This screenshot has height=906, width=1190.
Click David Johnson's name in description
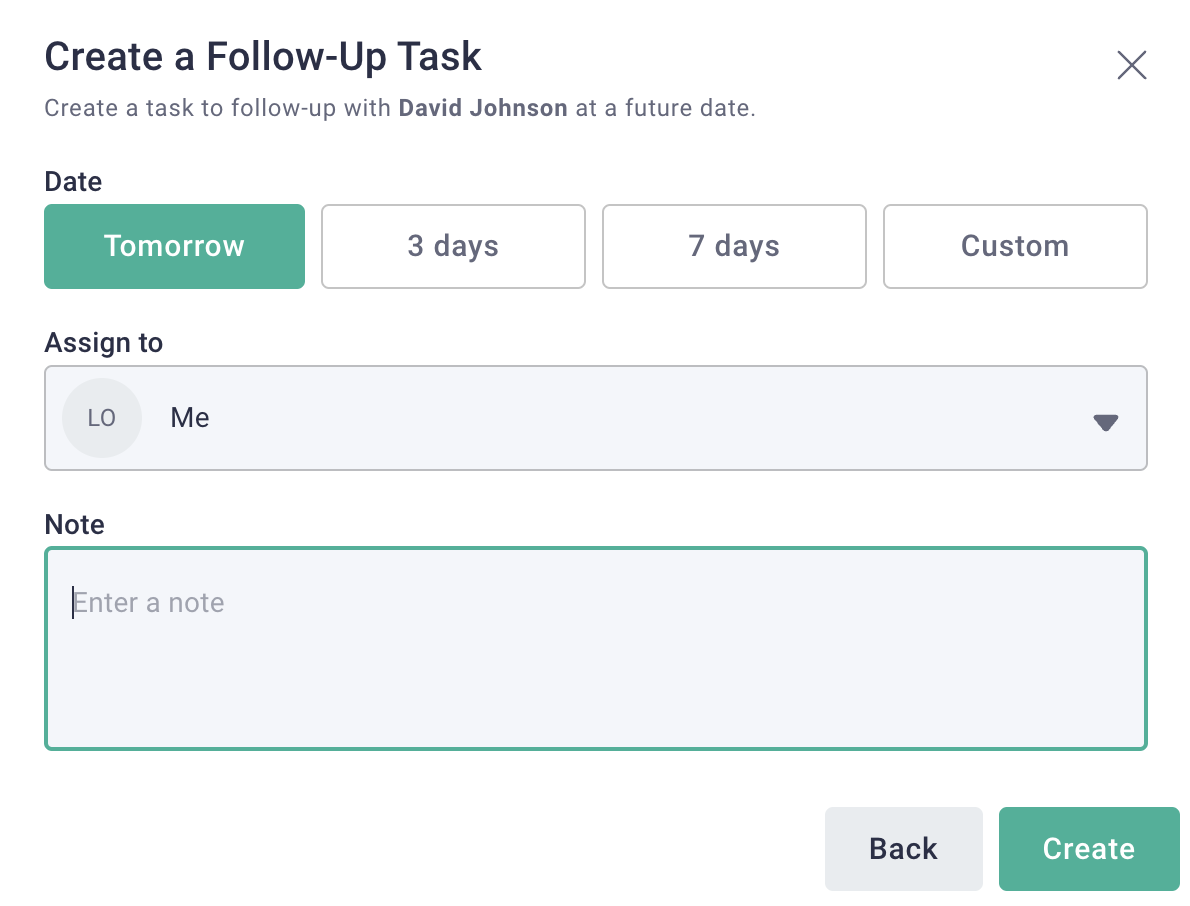tap(483, 107)
